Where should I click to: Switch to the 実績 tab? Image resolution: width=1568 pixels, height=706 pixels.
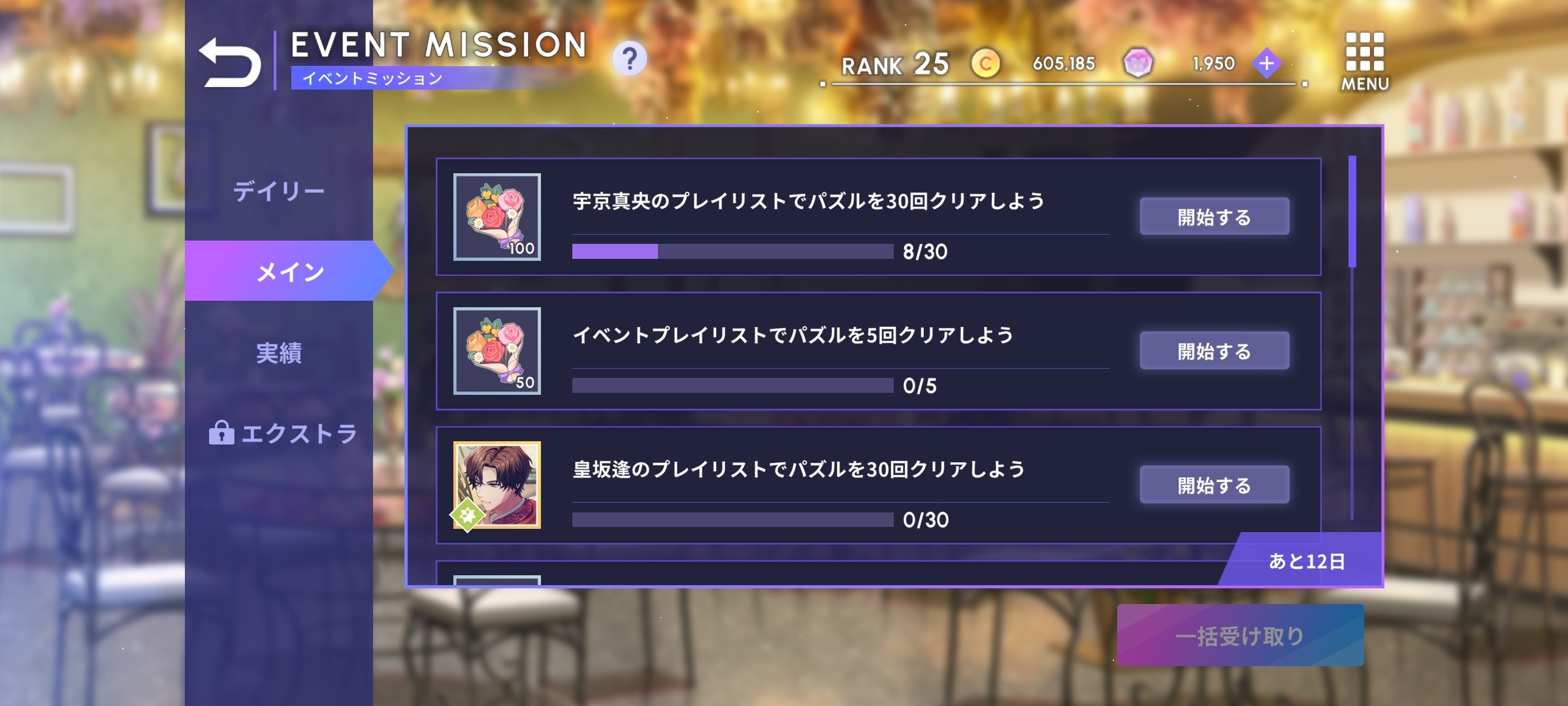tap(279, 353)
